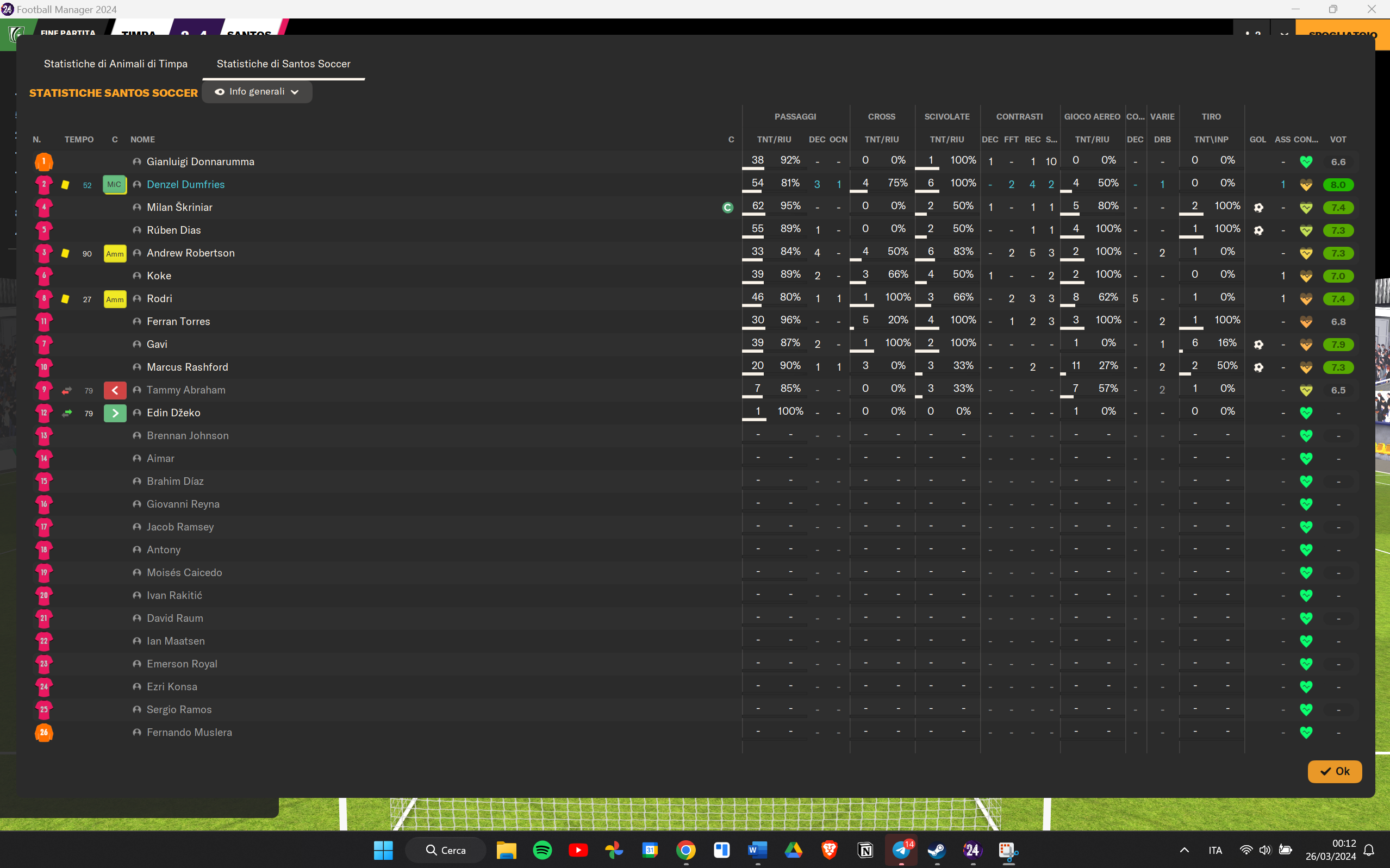Viewport: 1390px width, 868px height.
Task: Click the DRB column header
Action: [1162, 140]
